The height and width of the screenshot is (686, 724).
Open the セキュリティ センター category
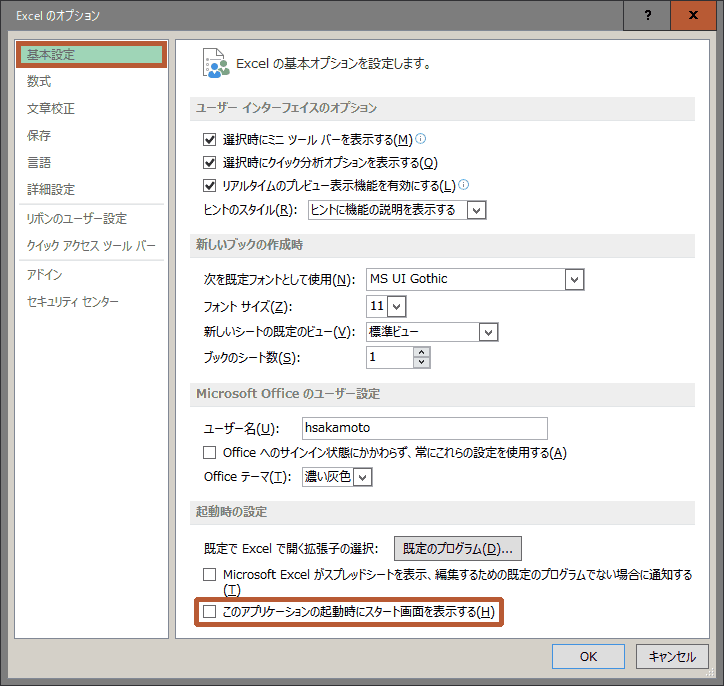[91, 301]
